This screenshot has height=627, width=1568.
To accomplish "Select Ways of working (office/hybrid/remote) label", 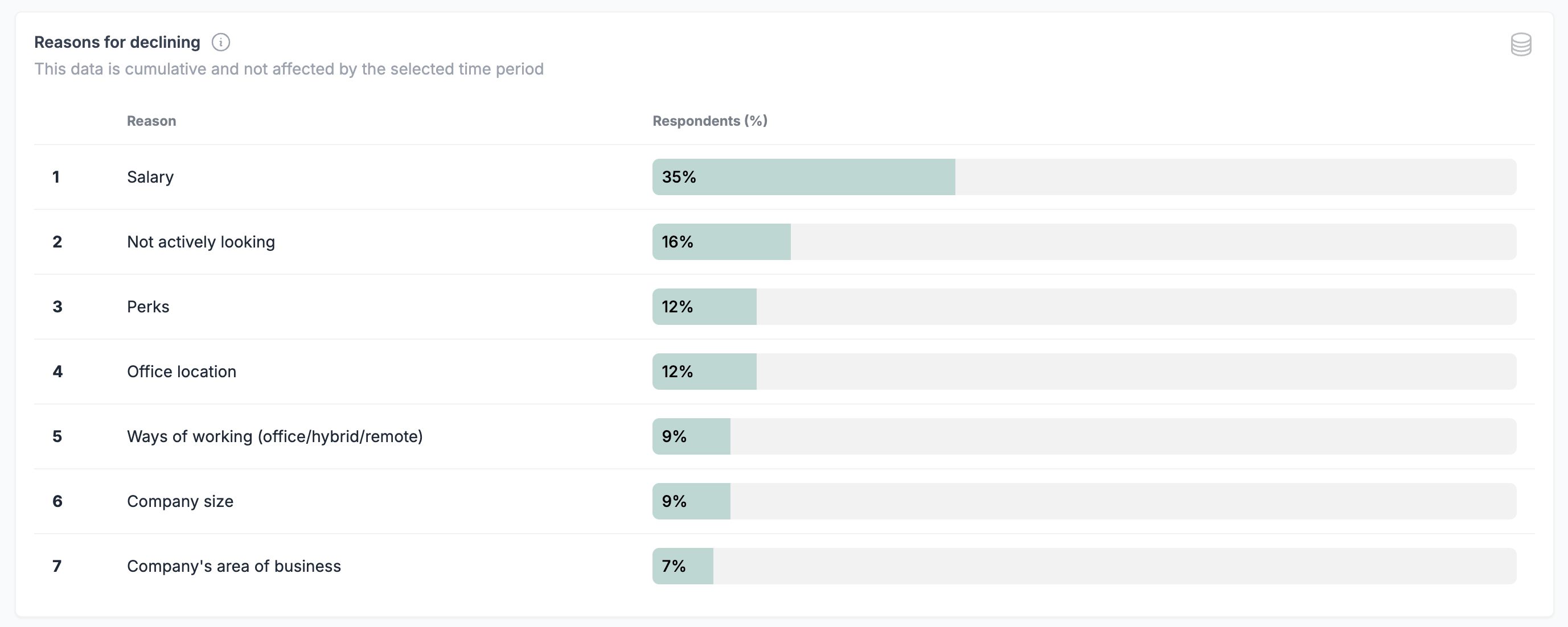I will point(274,436).
